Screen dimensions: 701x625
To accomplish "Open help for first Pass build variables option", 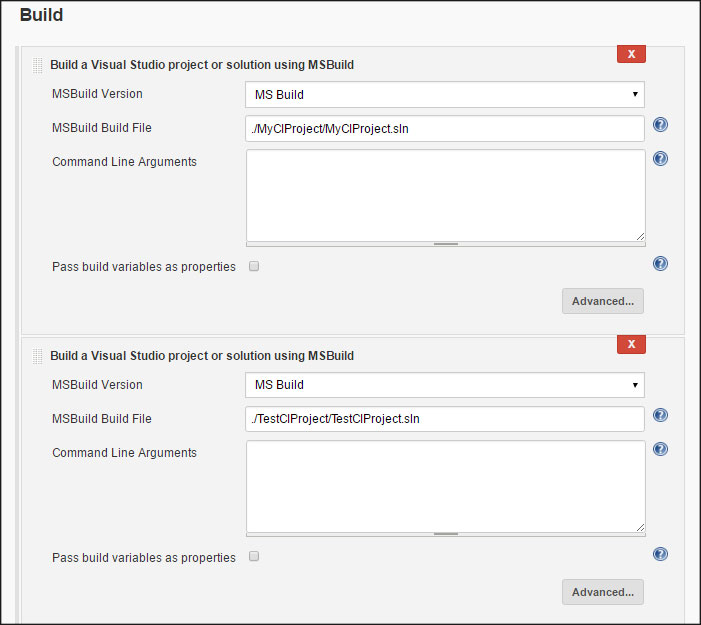I will pos(660,263).
